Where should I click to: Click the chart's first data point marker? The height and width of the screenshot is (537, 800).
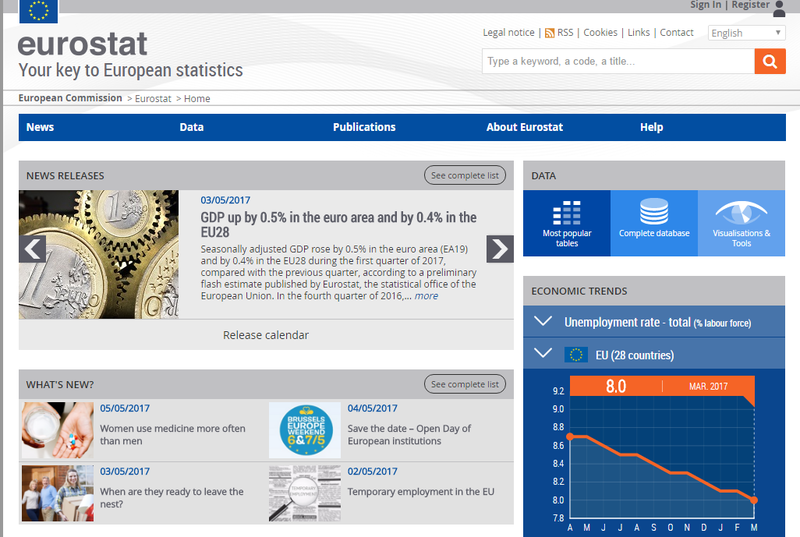click(570, 437)
